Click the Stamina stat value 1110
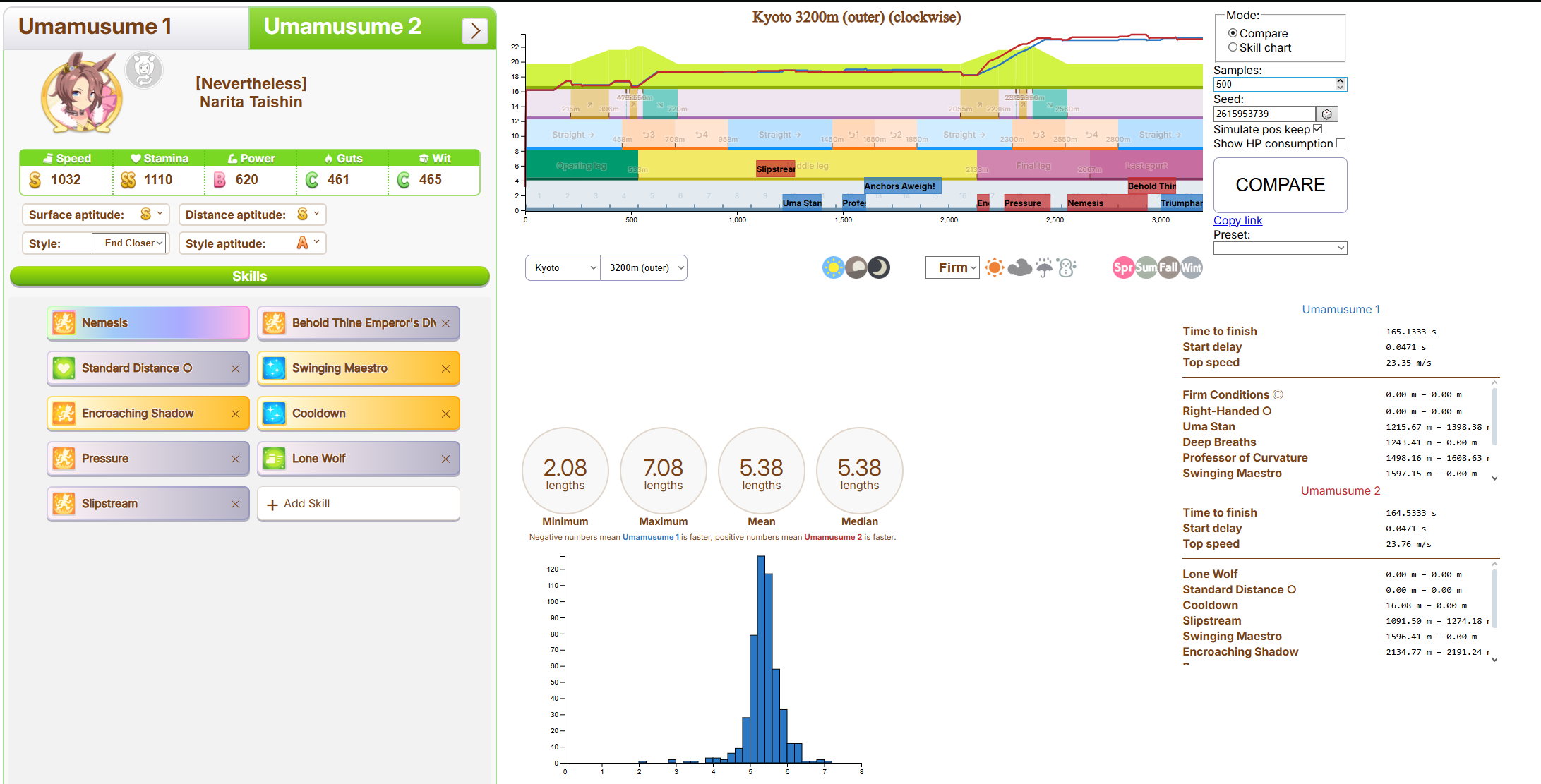 click(x=158, y=180)
